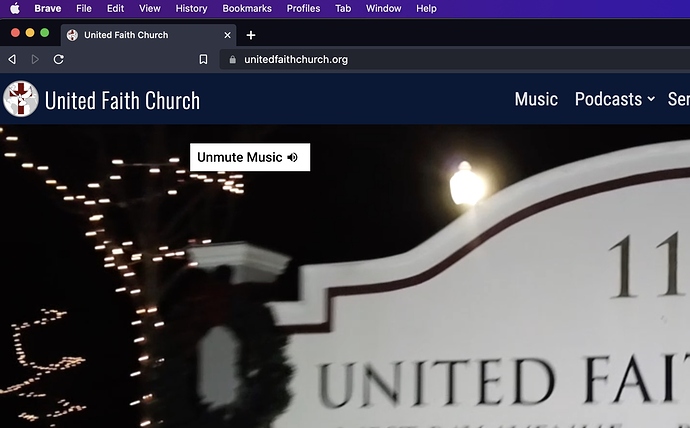
Task: Click the green fullscreen window button
Action: click(44, 33)
